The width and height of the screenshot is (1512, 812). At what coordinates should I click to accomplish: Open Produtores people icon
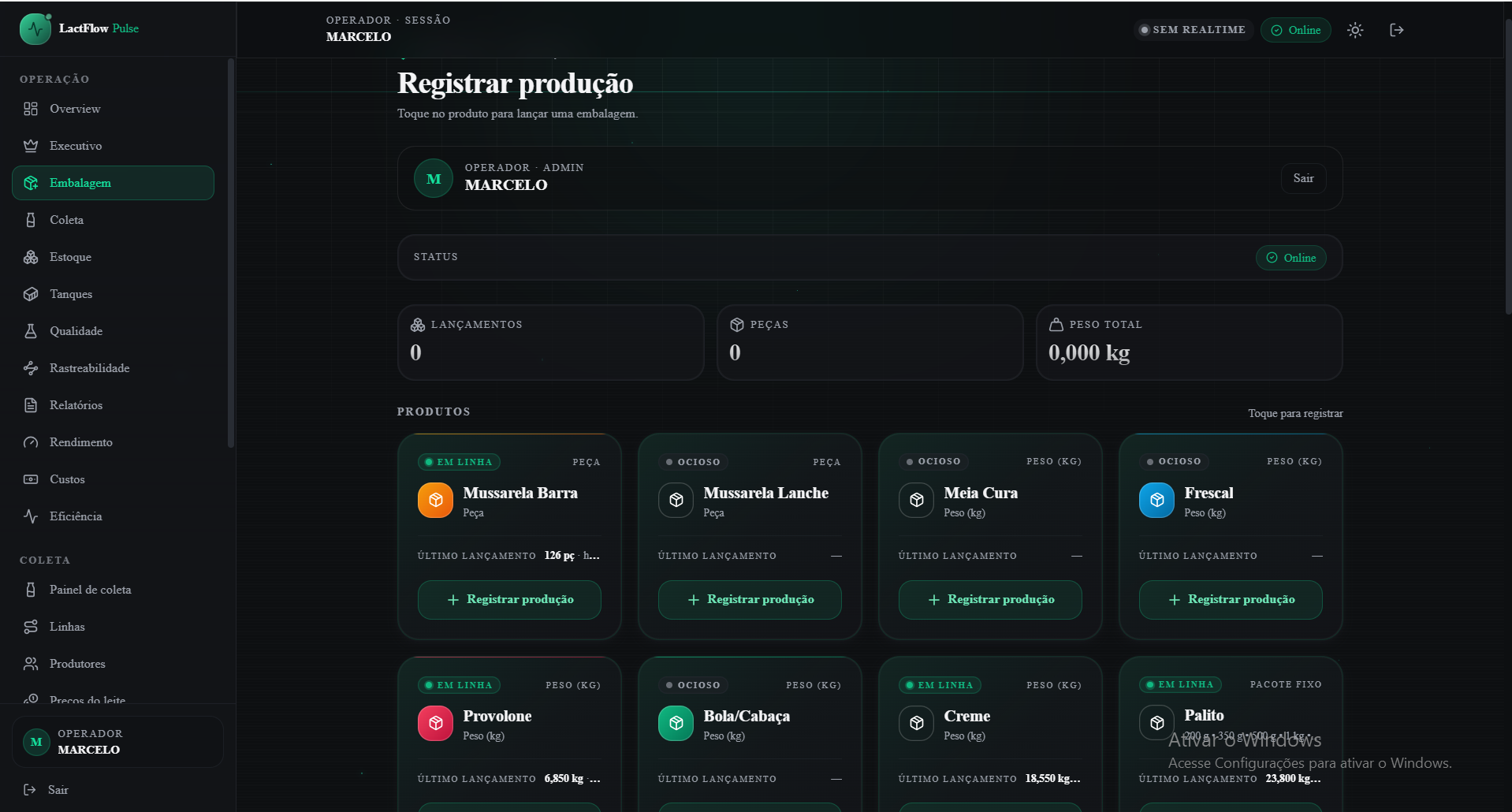click(31, 664)
